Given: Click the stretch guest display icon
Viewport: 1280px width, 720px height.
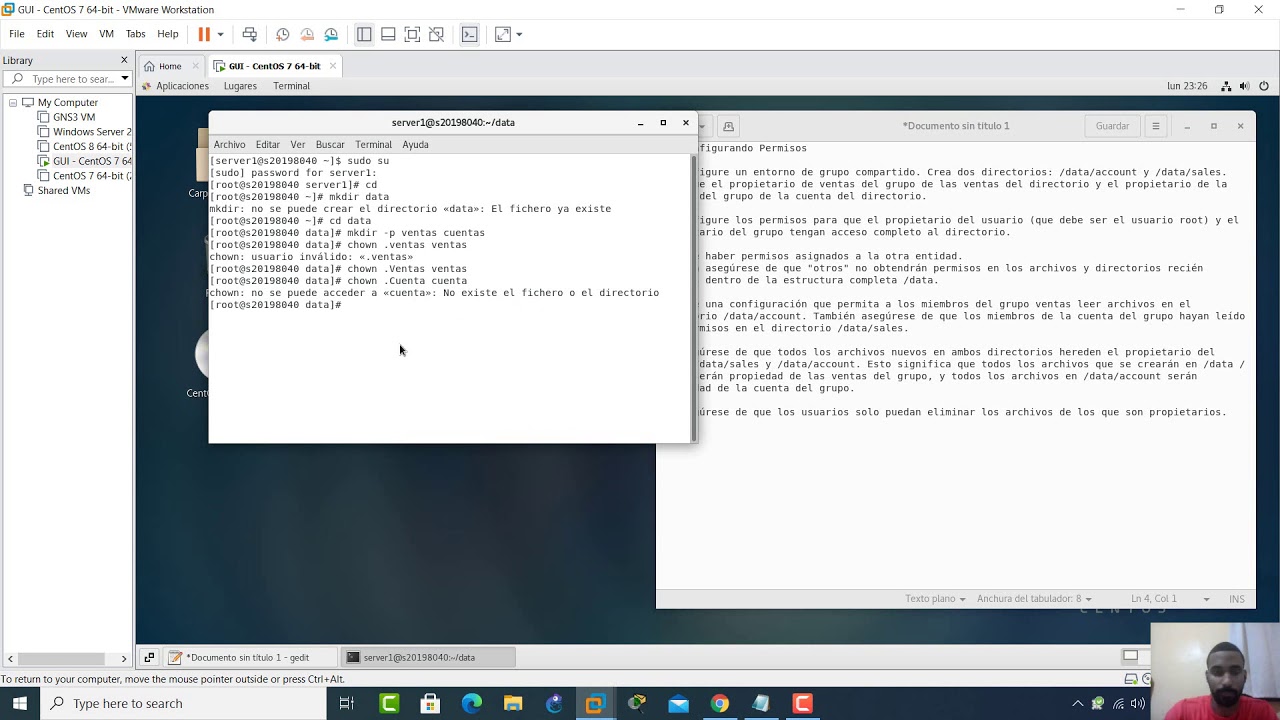Looking at the screenshot, I should click(x=503, y=34).
